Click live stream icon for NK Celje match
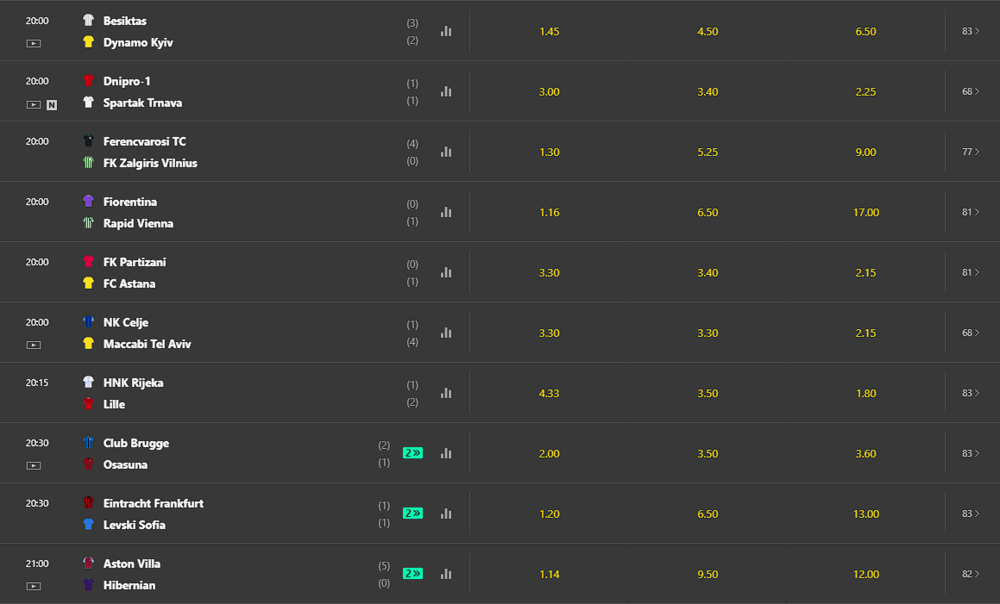Screen dimensions: 1000x604 click(34, 345)
